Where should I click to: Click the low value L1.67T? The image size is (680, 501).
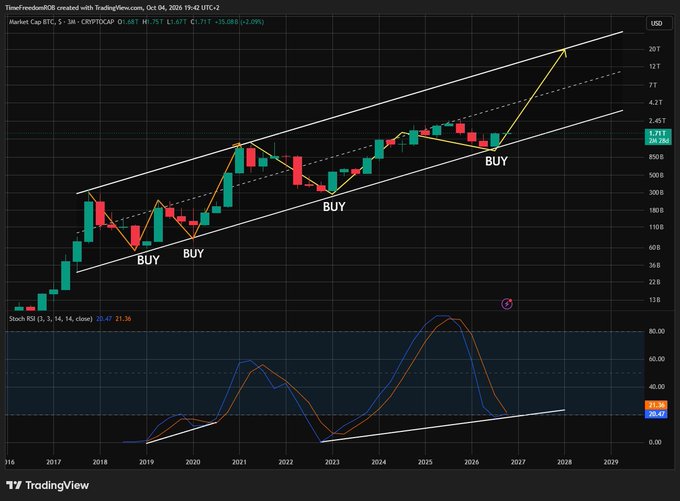pyautogui.click(x=178, y=22)
